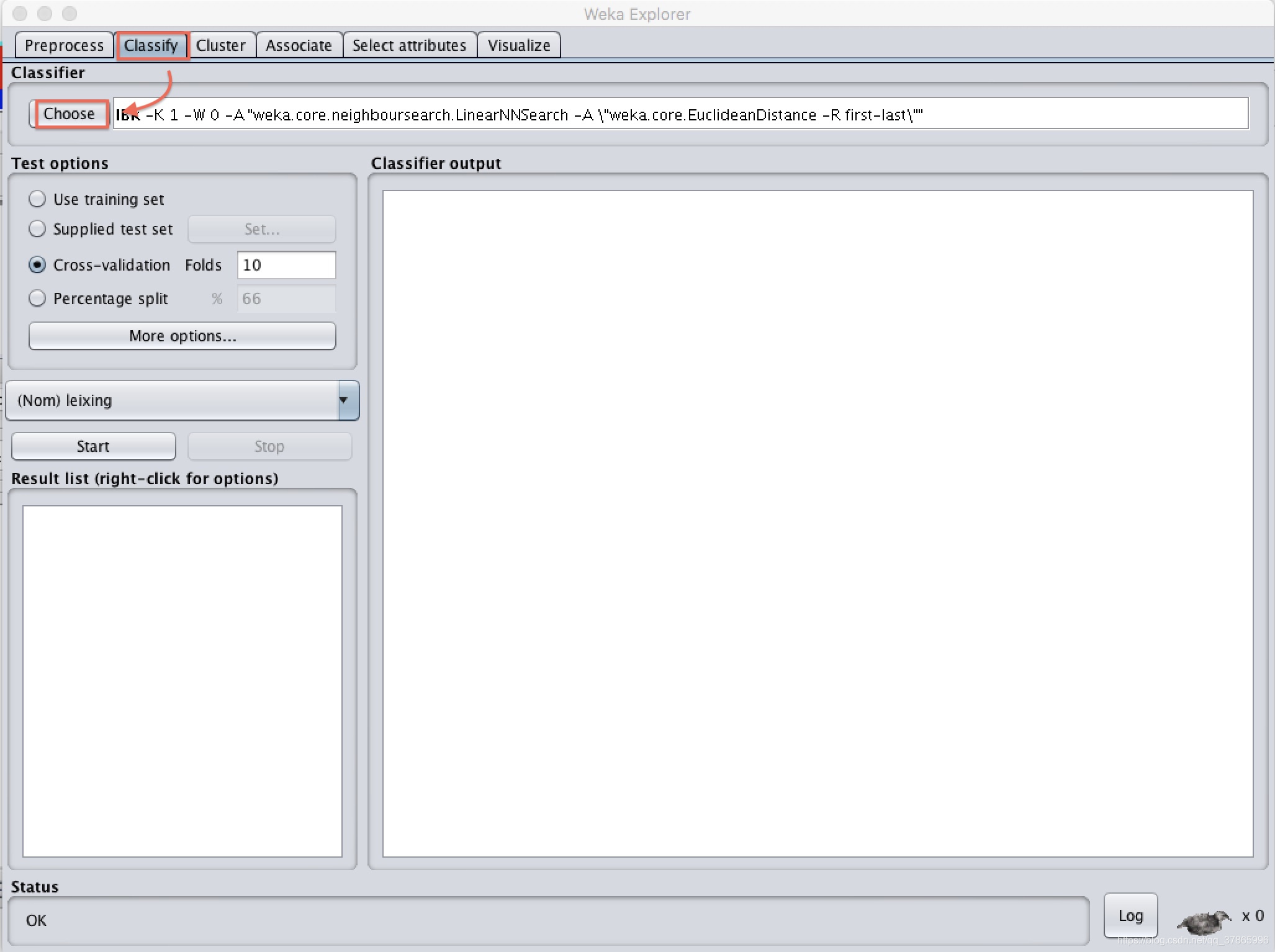The height and width of the screenshot is (952, 1275).
Task: Click the IBk classifier configuration text field
Action: (621, 115)
